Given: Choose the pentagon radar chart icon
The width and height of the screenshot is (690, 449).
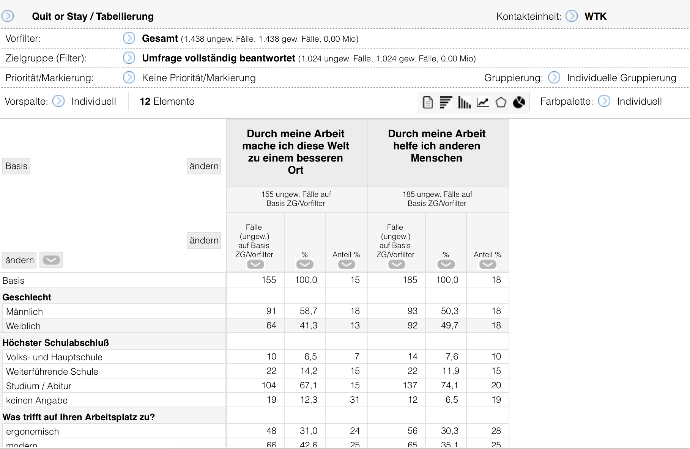Looking at the screenshot, I should [501, 102].
